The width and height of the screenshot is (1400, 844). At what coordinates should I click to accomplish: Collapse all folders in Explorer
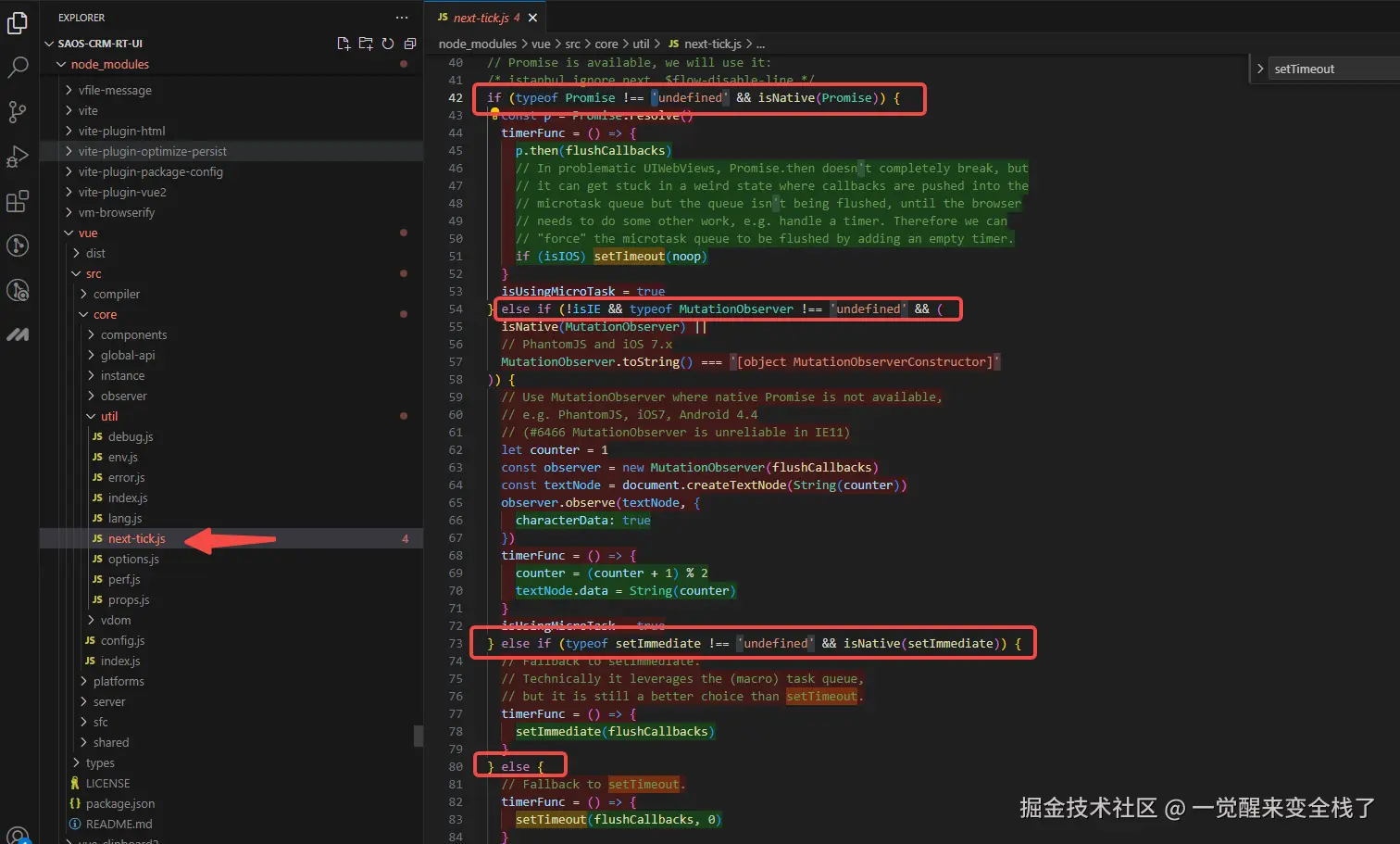coord(410,44)
